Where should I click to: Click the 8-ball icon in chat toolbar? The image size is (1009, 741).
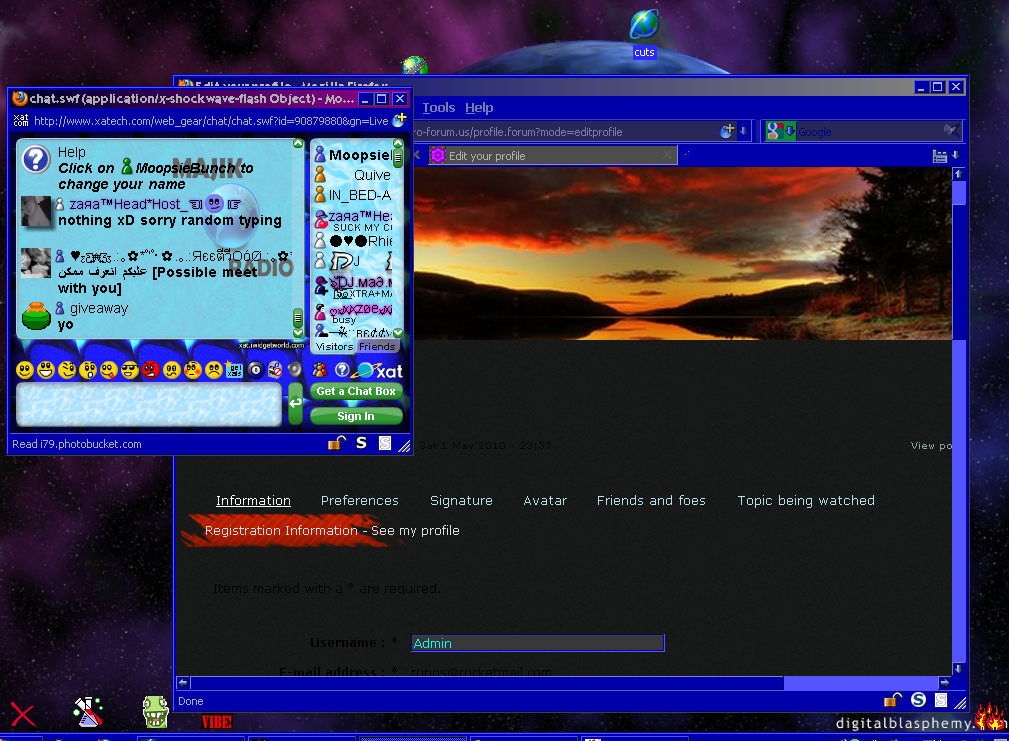255,370
